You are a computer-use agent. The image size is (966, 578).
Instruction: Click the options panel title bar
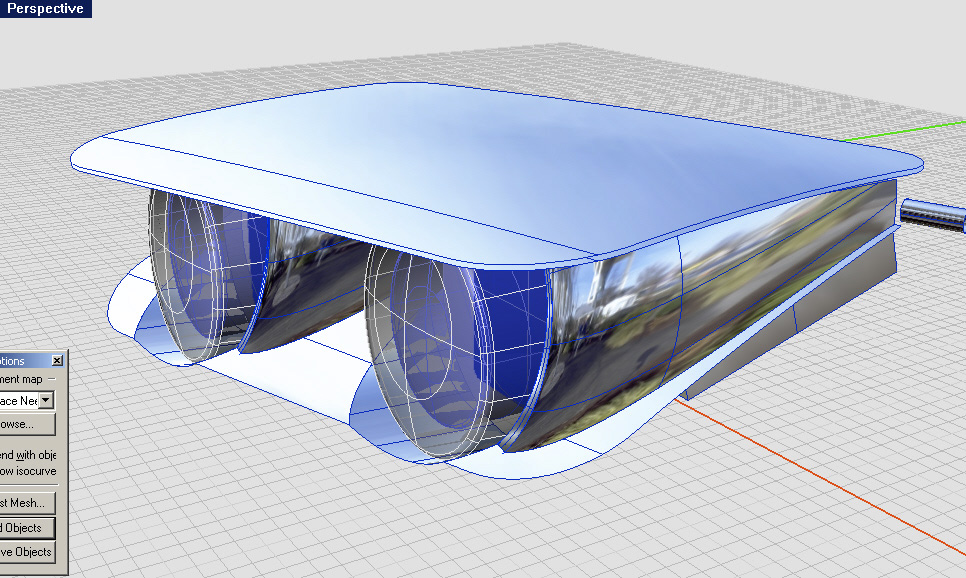click(x=24, y=360)
